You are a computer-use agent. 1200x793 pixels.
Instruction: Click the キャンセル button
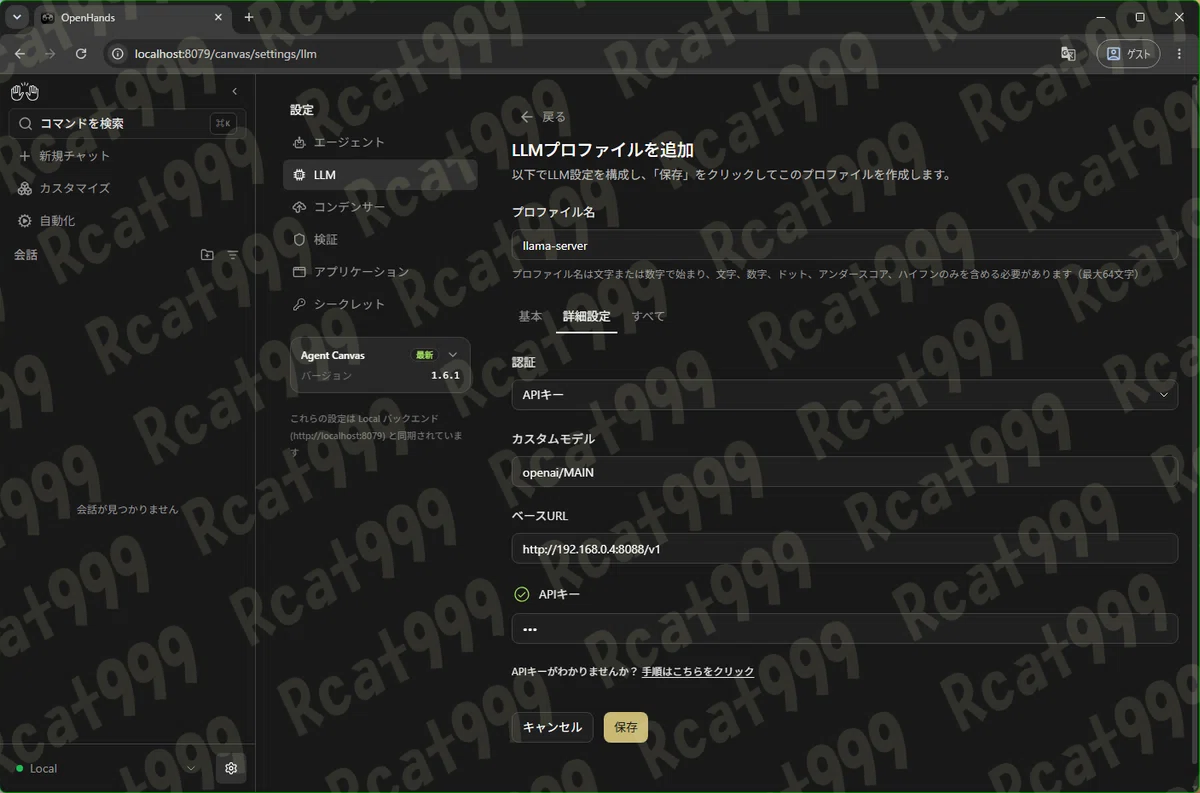[552, 727]
